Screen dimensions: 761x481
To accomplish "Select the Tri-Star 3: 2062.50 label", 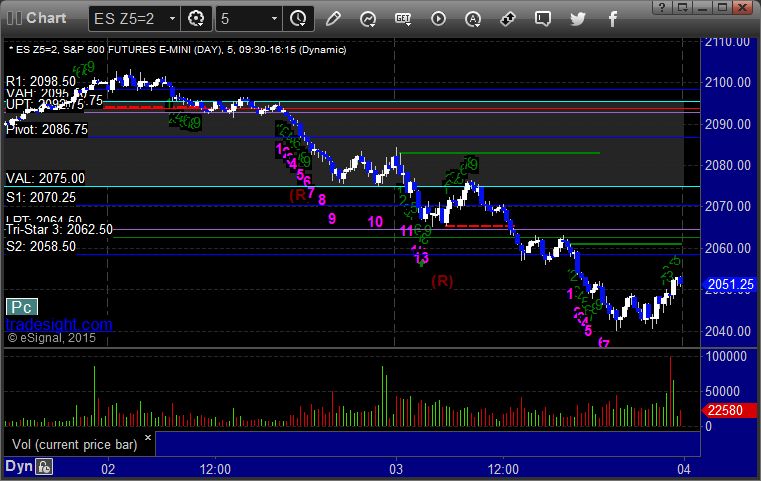I will point(59,229).
